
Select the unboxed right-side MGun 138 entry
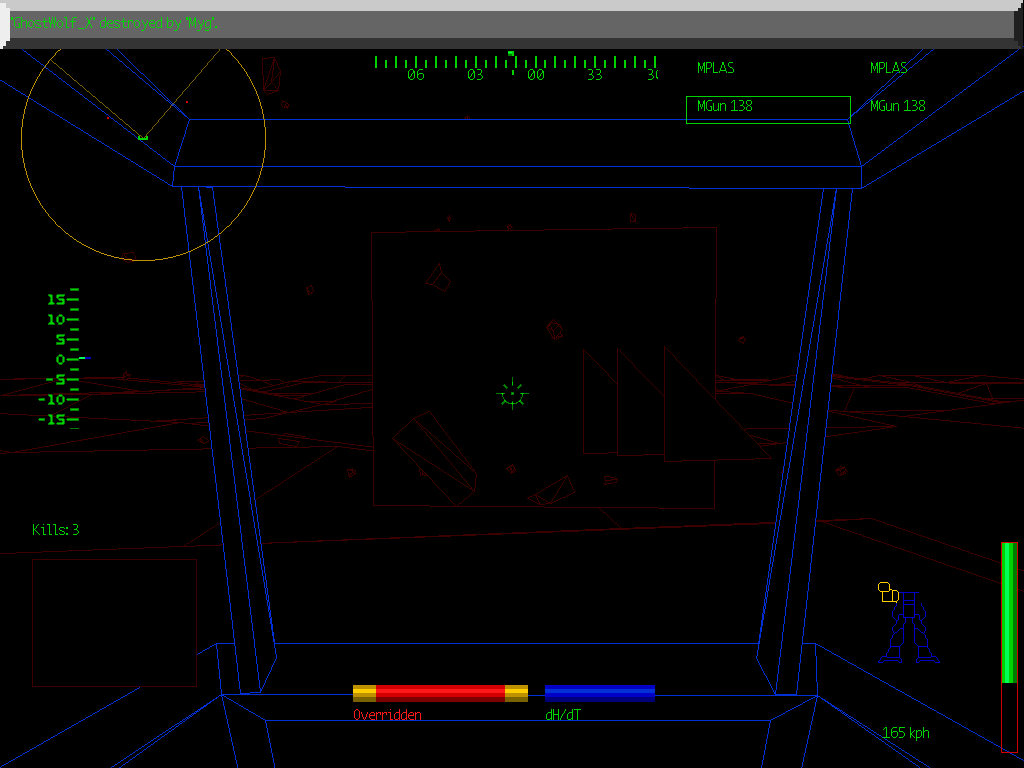[897, 106]
